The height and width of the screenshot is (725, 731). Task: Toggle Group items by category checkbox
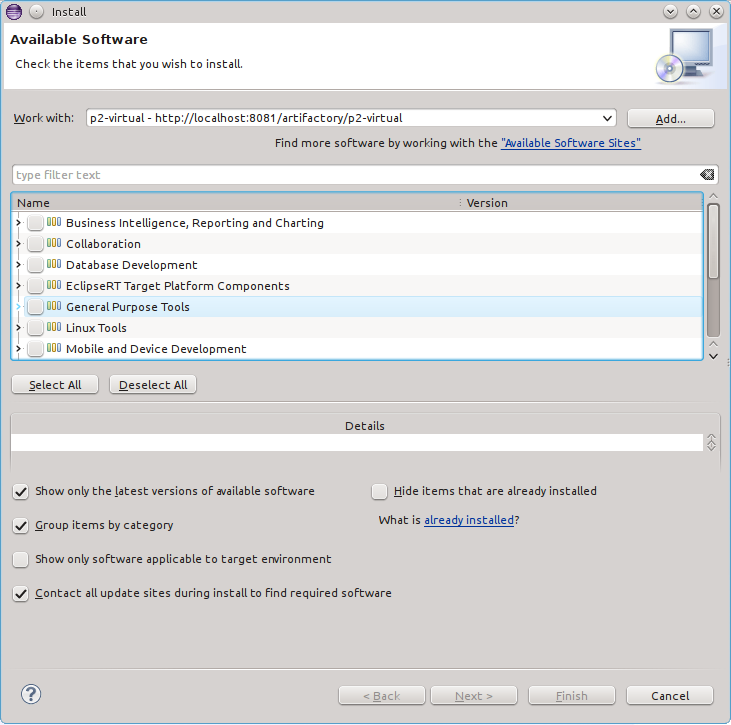21,525
